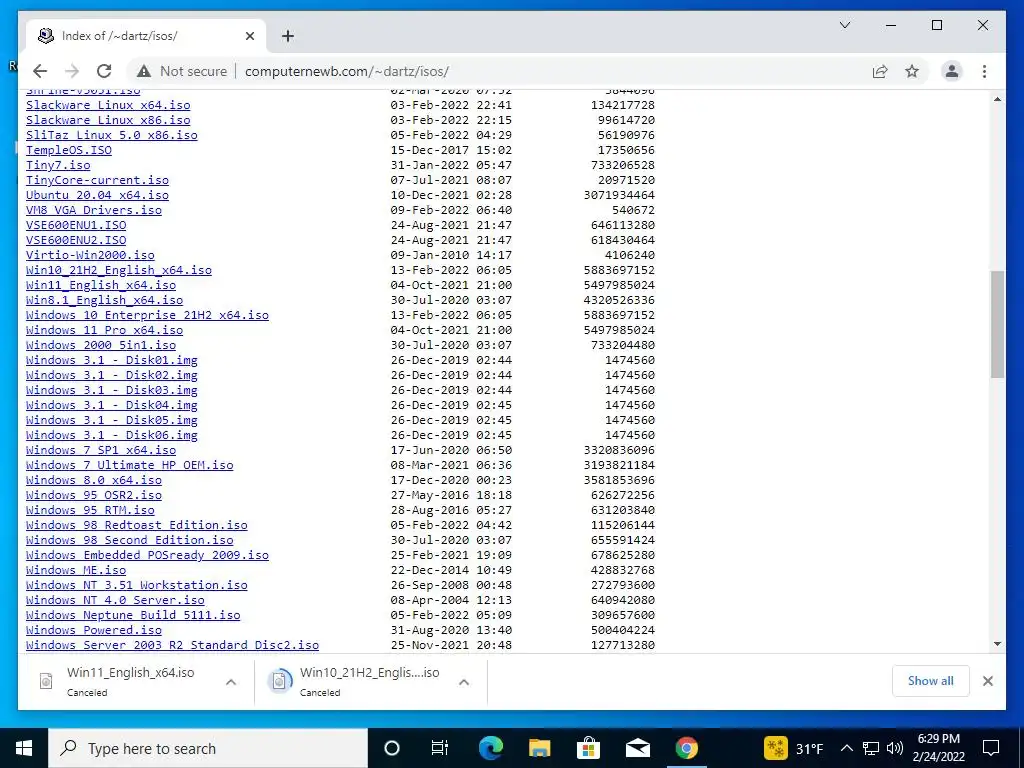Open the Chrome three-dot menu
This screenshot has height=768, width=1024.
coord(984,71)
